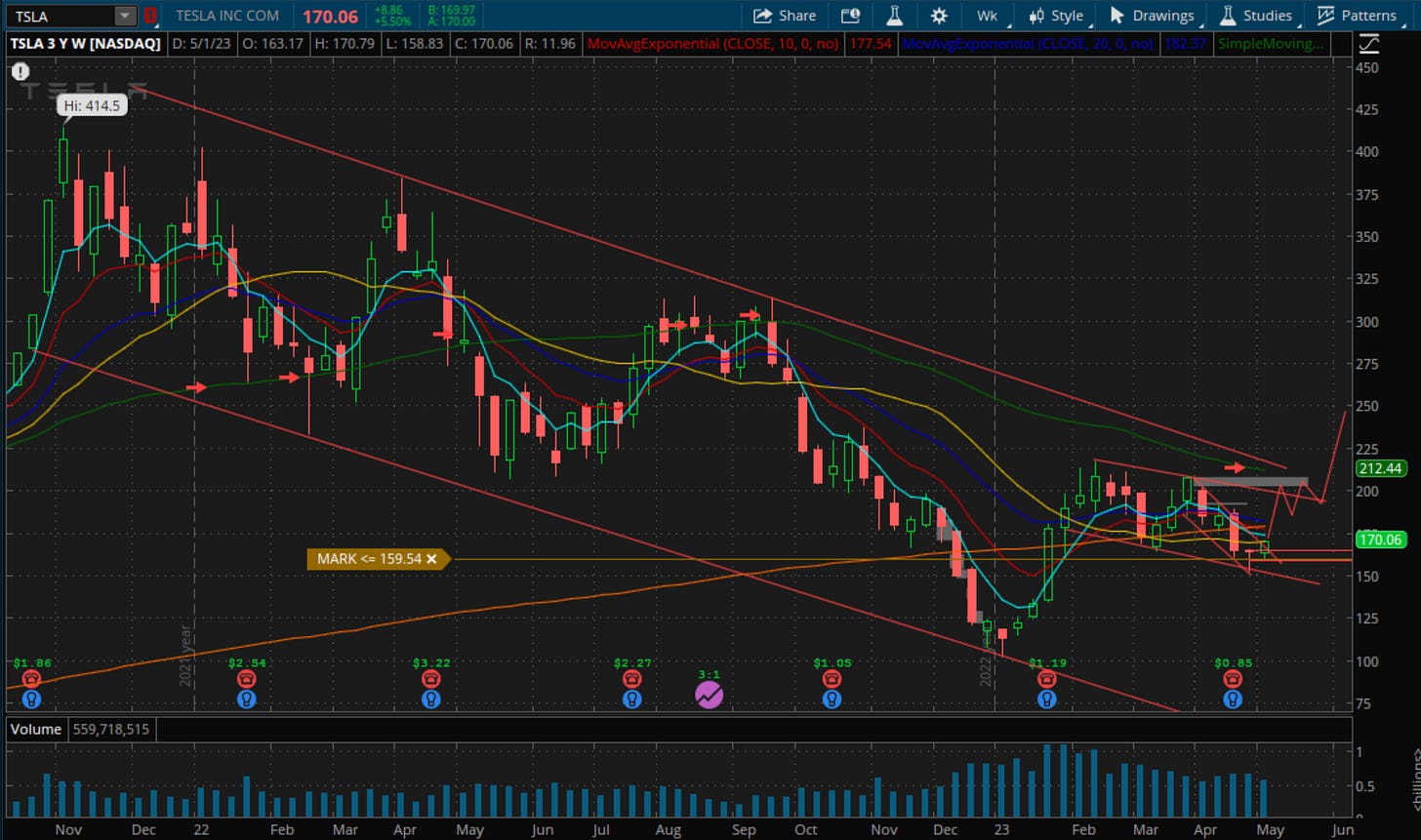Image resolution: width=1421 pixels, height=840 pixels.
Task: Click the +5.50% percent change value
Action: click(391, 21)
